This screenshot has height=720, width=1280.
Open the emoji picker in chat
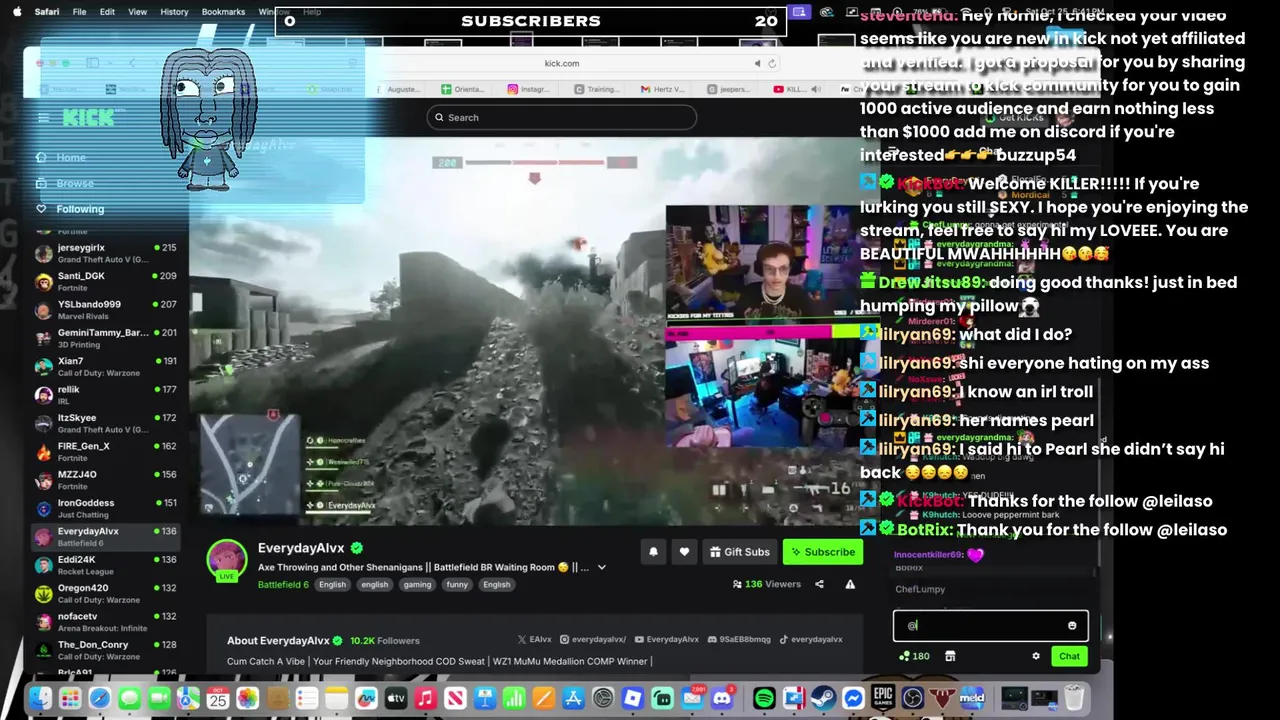click(1072, 626)
